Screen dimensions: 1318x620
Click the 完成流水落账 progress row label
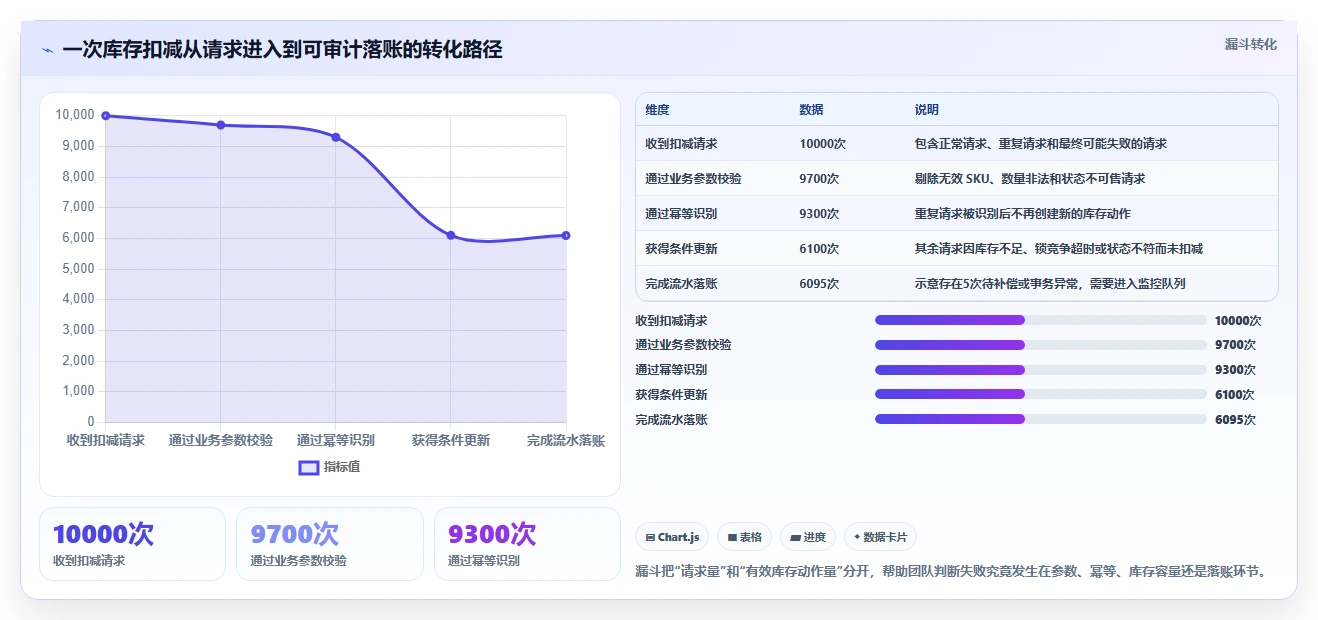(671, 420)
